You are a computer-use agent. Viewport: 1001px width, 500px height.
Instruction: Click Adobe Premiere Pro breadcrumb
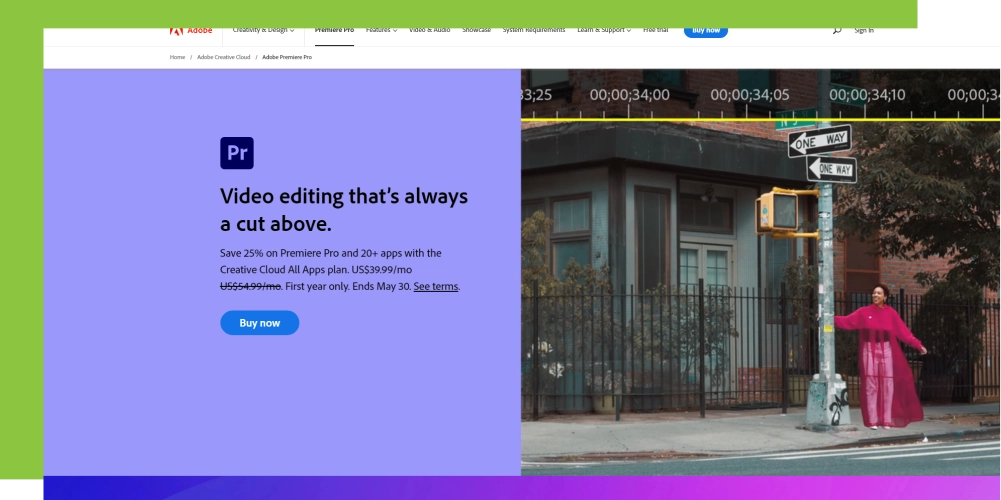[x=287, y=57]
